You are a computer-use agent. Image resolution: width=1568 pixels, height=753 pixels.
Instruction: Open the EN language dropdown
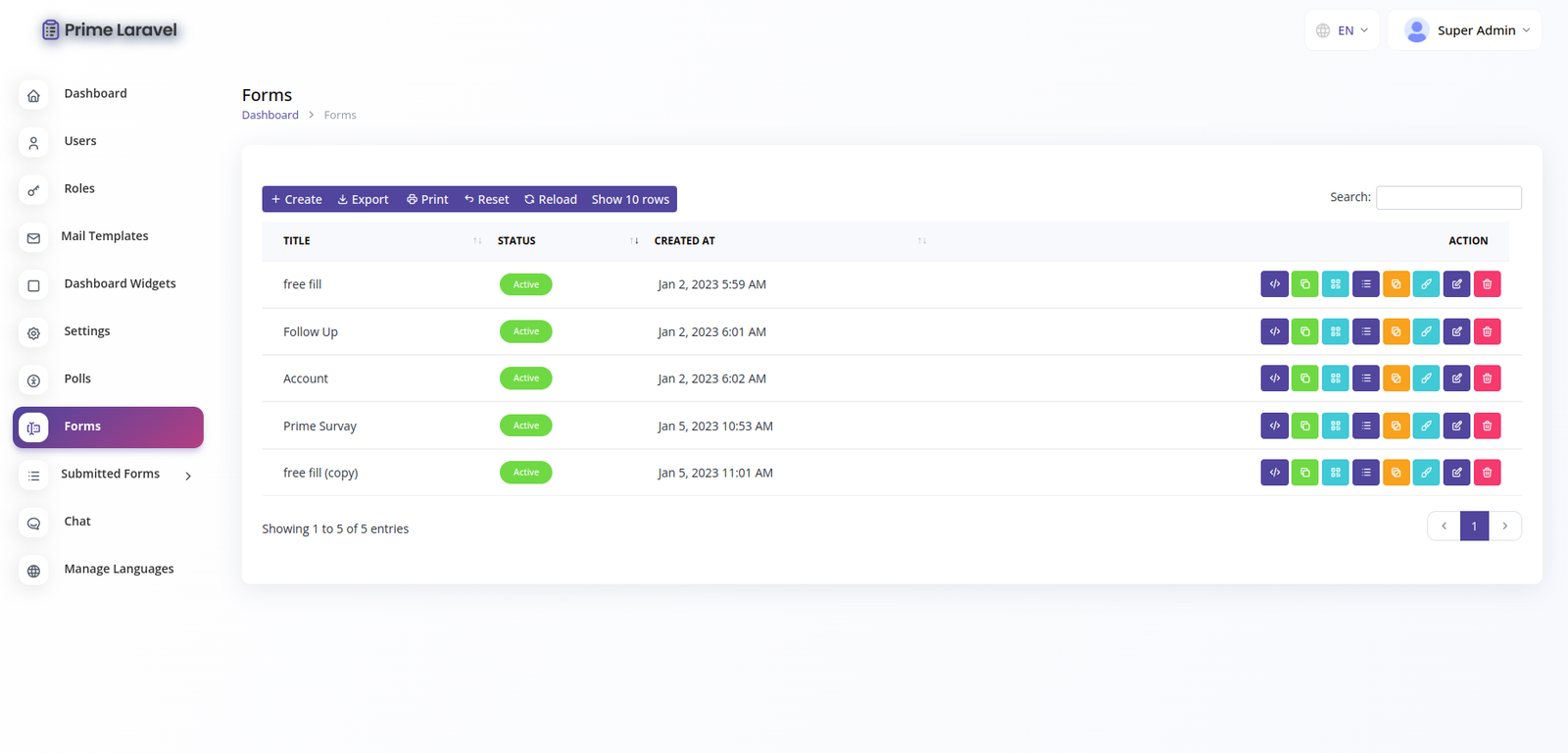1342,30
